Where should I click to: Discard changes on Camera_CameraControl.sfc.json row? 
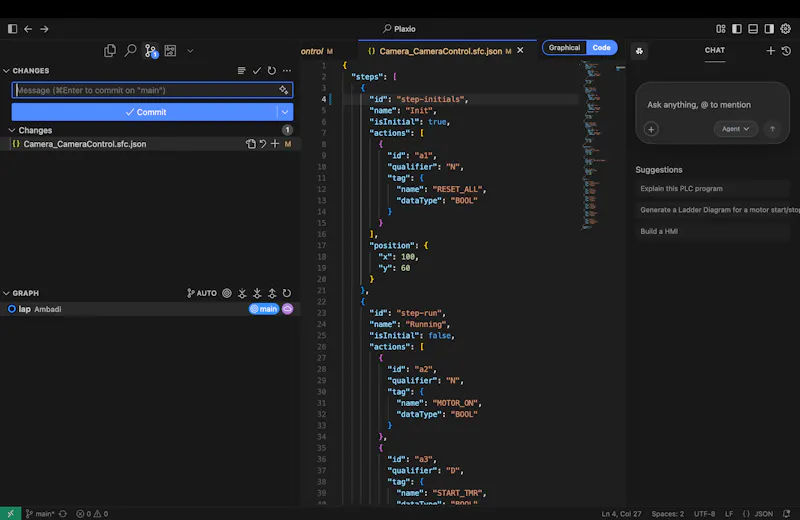(263, 144)
